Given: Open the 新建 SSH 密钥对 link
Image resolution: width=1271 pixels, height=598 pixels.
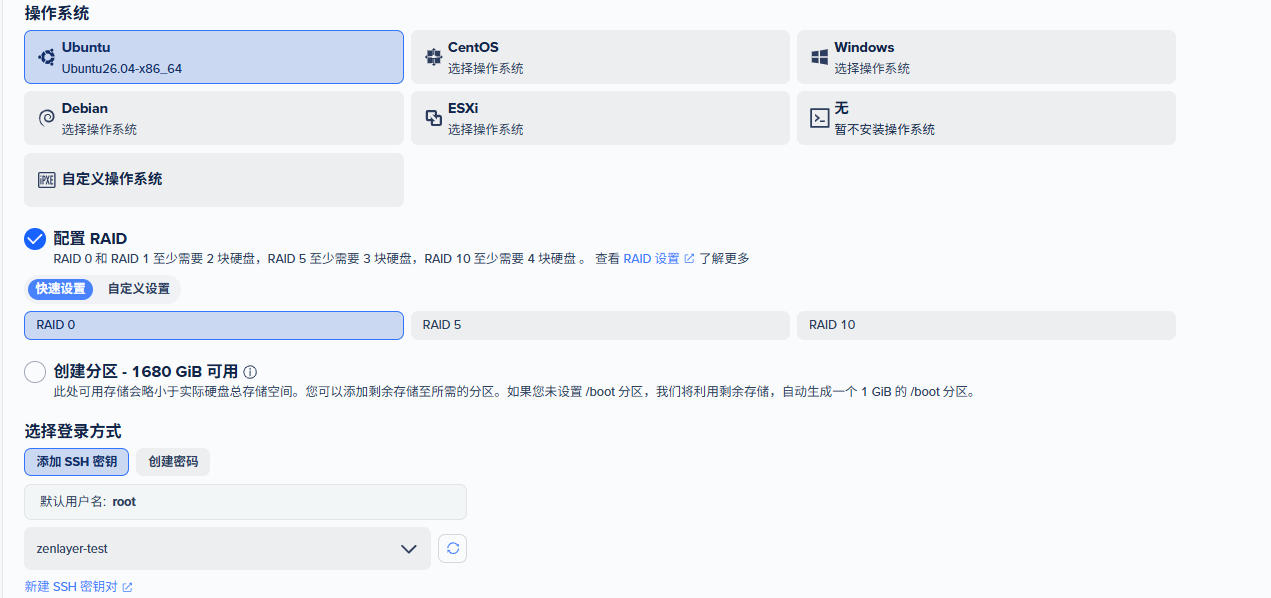Looking at the screenshot, I should click(x=71, y=587).
